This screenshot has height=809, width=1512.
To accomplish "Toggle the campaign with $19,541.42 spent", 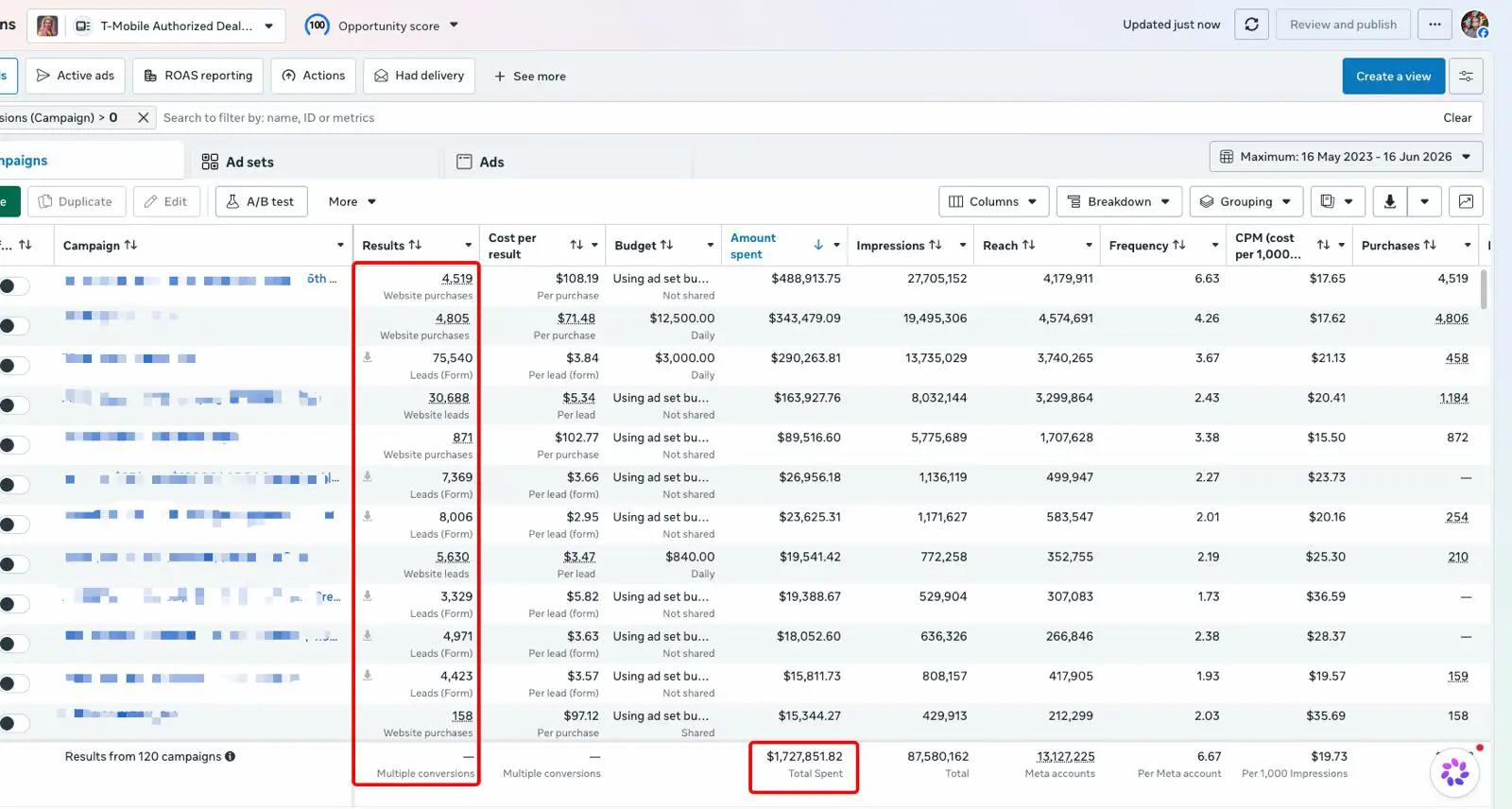I will pos(14,564).
